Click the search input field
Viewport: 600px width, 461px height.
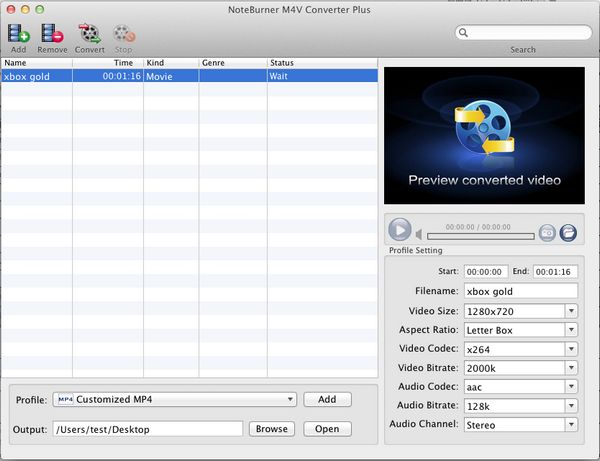(523, 33)
